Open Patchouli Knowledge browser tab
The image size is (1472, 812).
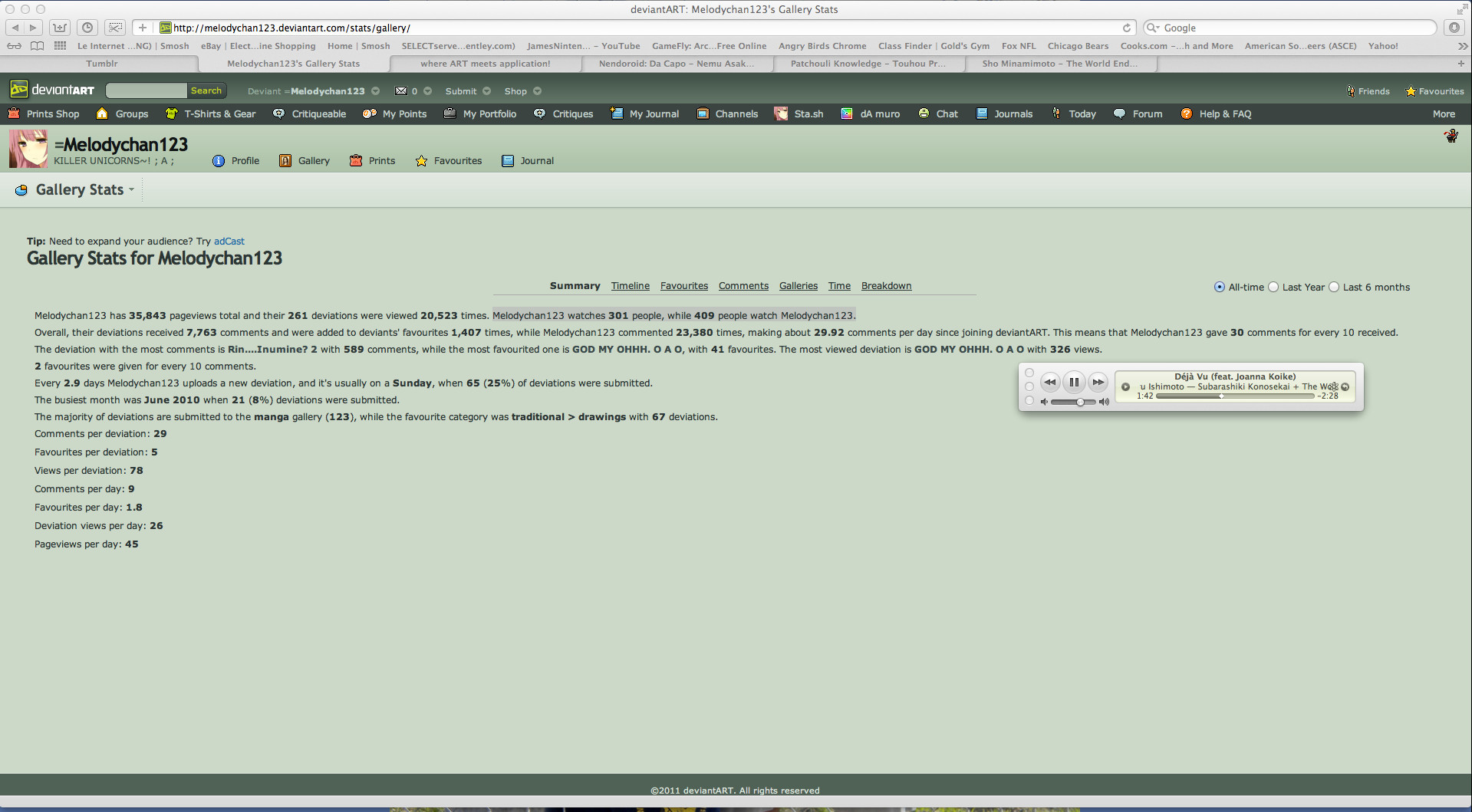(868, 64)
